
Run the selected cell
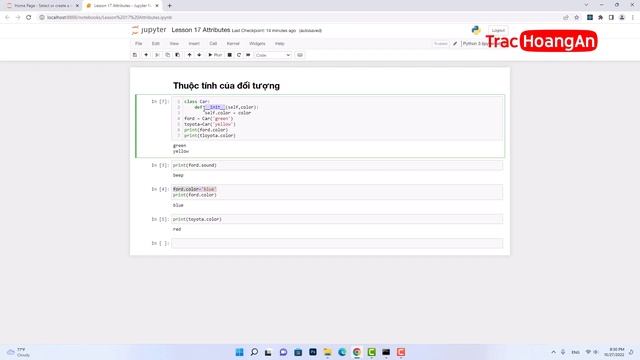click(215, 55)
